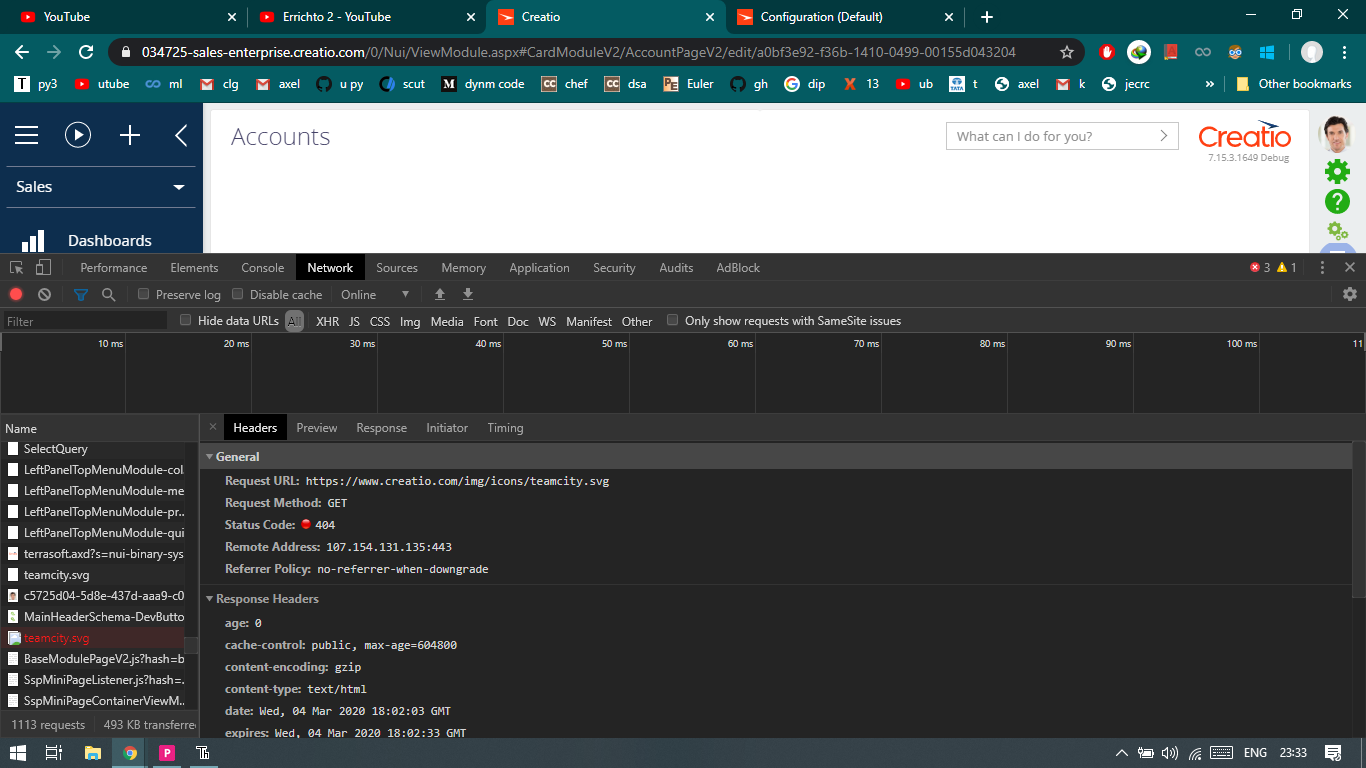Collapse the Response Headers section
The height and width of the screenshot is (768, 1366).
coord(209,598)
